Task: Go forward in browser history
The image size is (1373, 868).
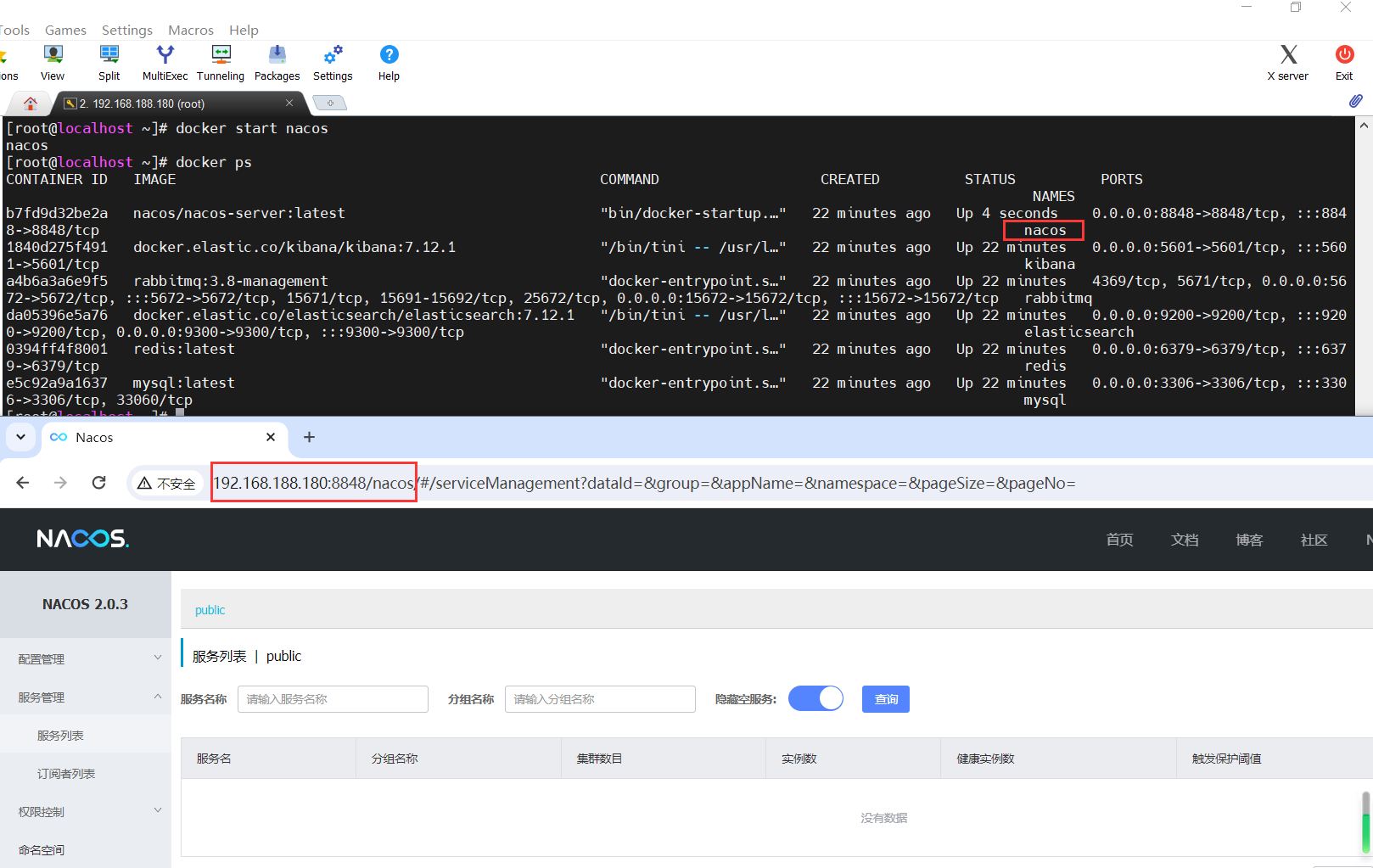Action: coord(60,483)
